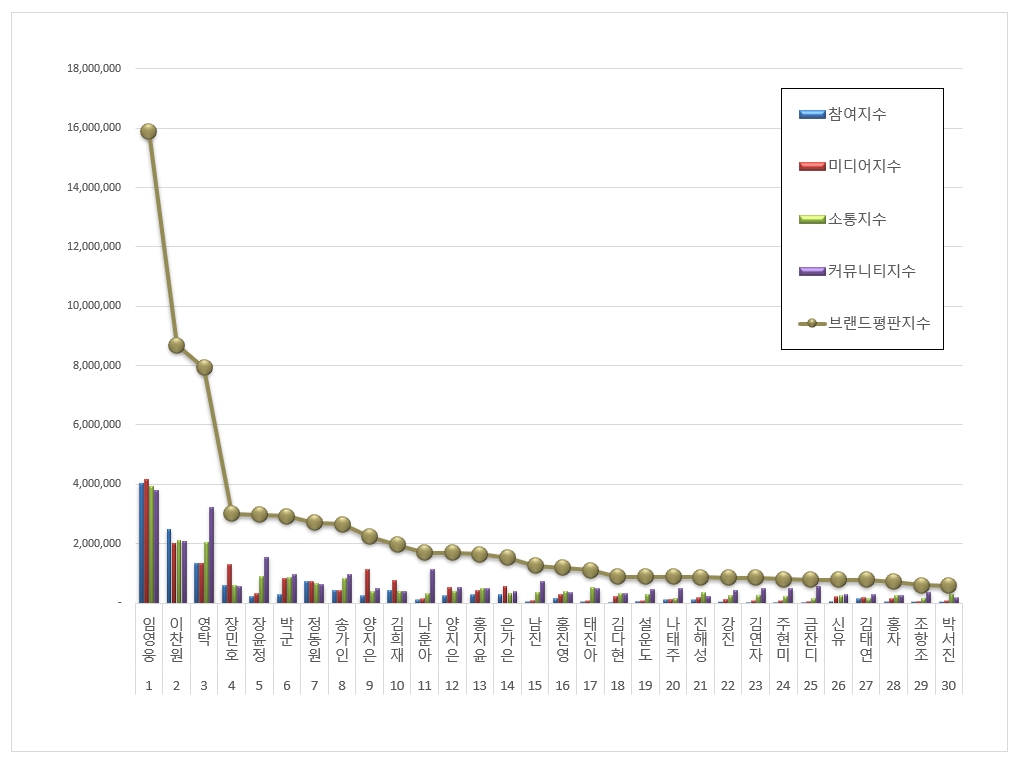
Task: Click the line marker above 영탁
Action: click(204, 368)
